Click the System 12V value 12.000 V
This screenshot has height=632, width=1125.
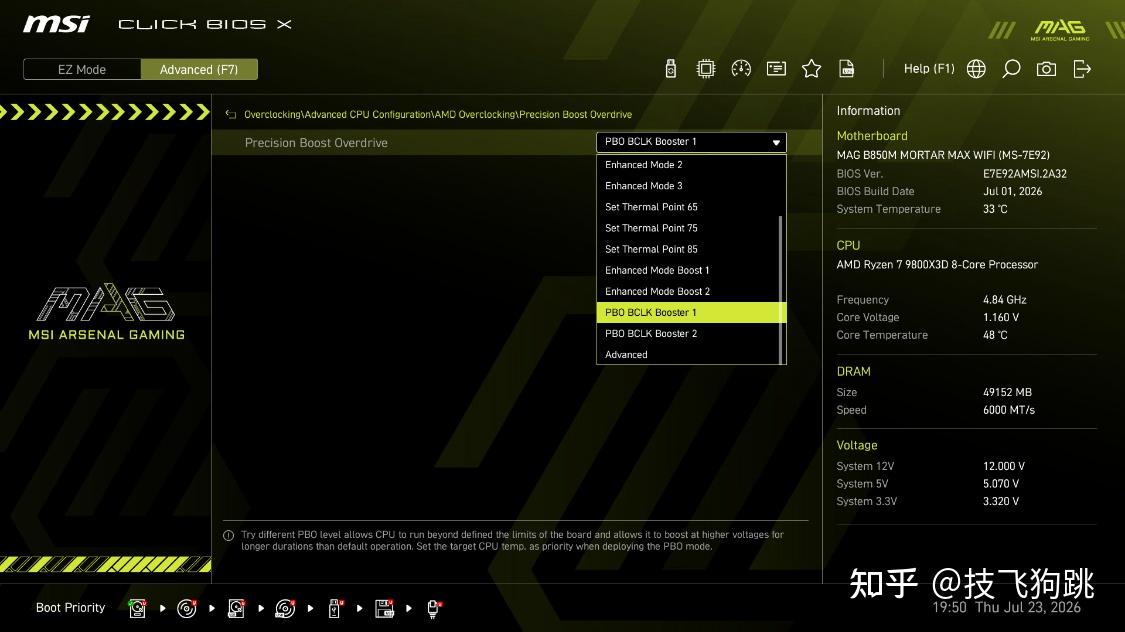[1004, 466]
